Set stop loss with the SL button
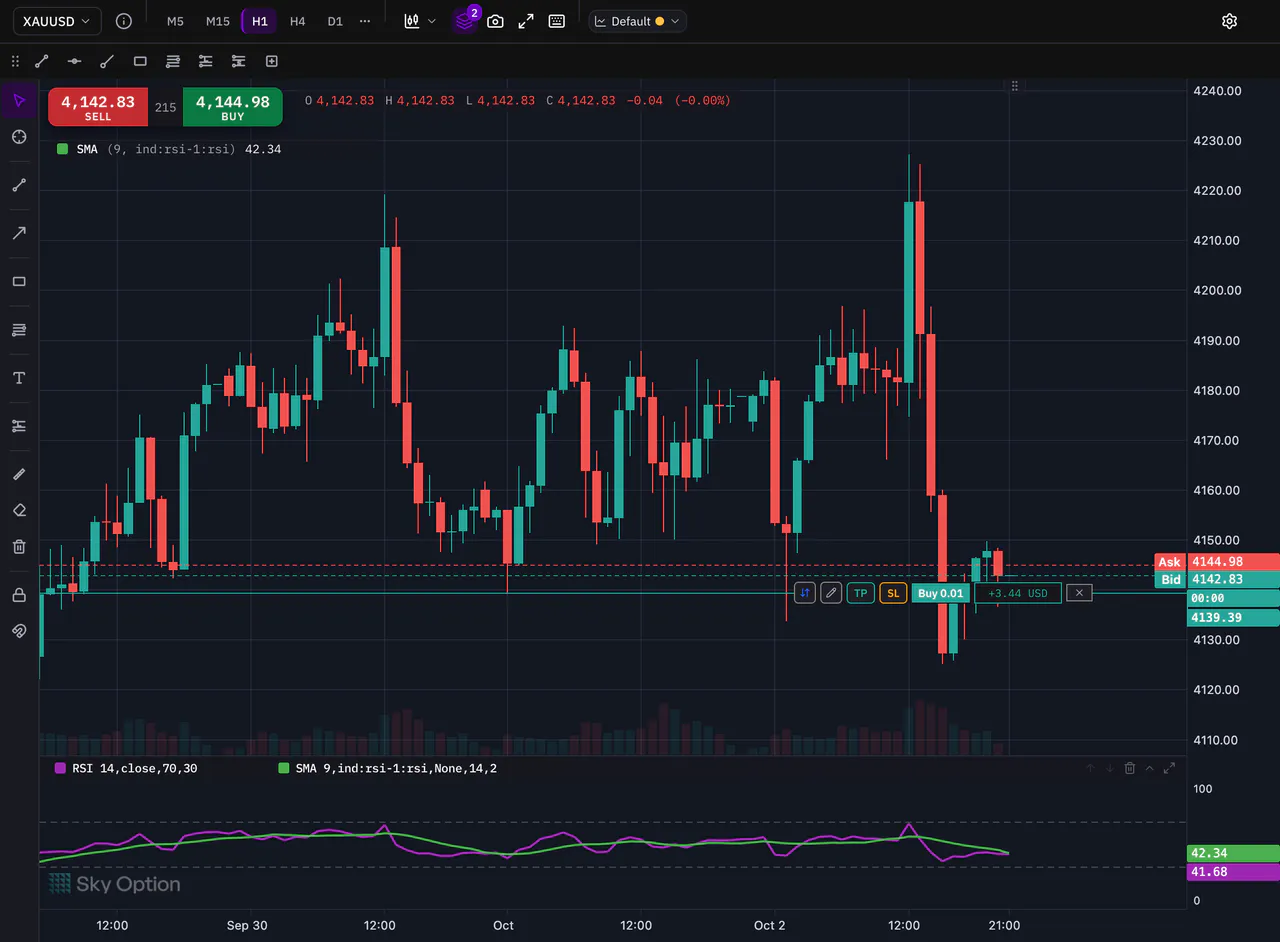This screenshot has width=1280, height=942. (x=893, y=593)
